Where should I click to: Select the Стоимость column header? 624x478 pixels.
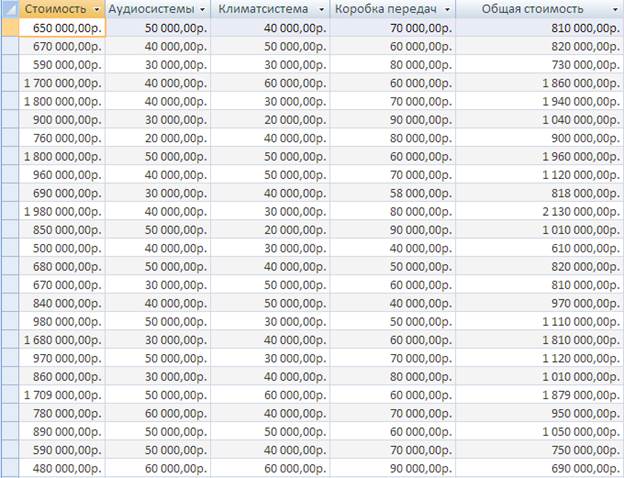[62, 9]
